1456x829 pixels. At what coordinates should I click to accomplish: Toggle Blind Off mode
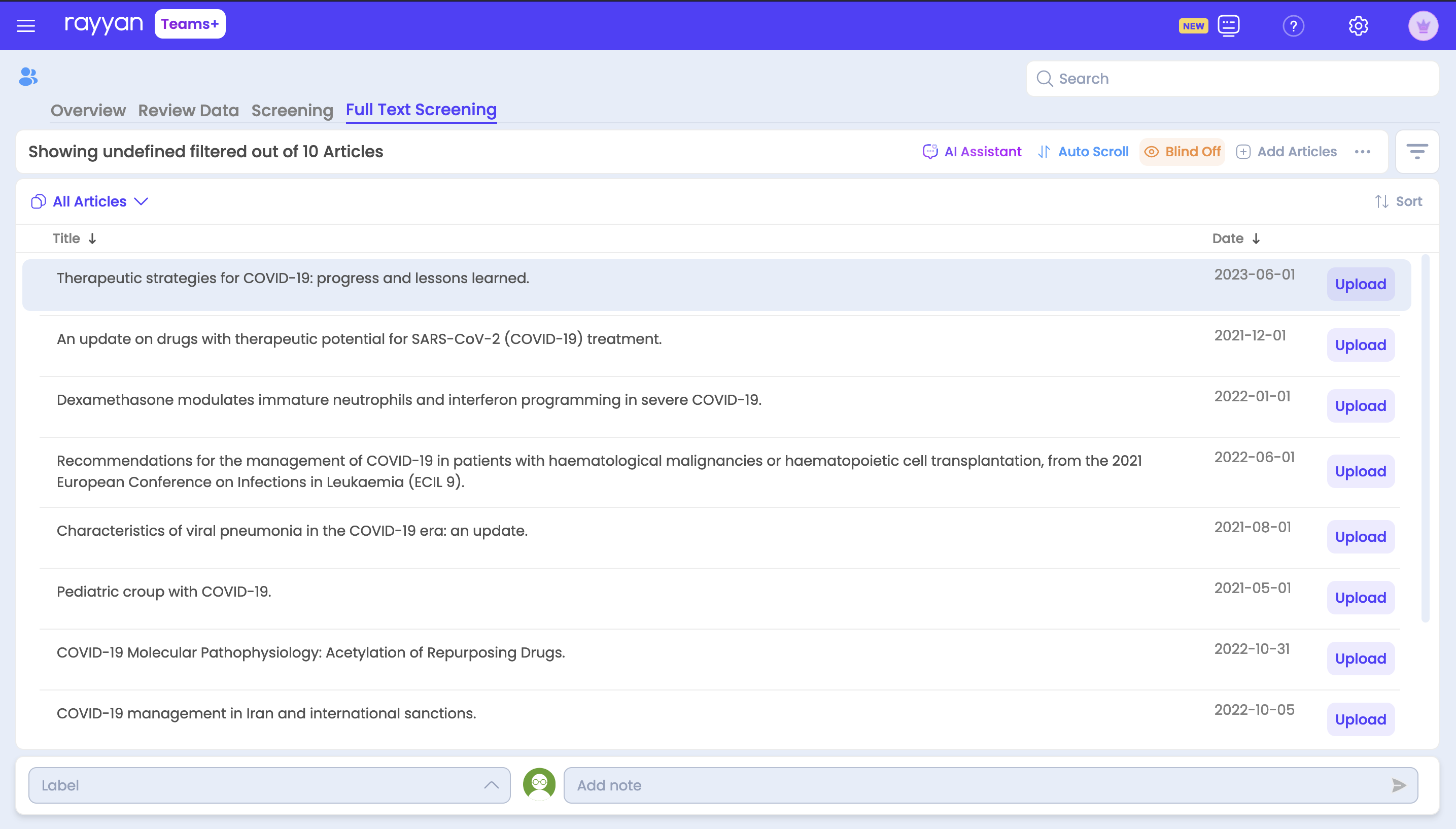click(1182, 152)
